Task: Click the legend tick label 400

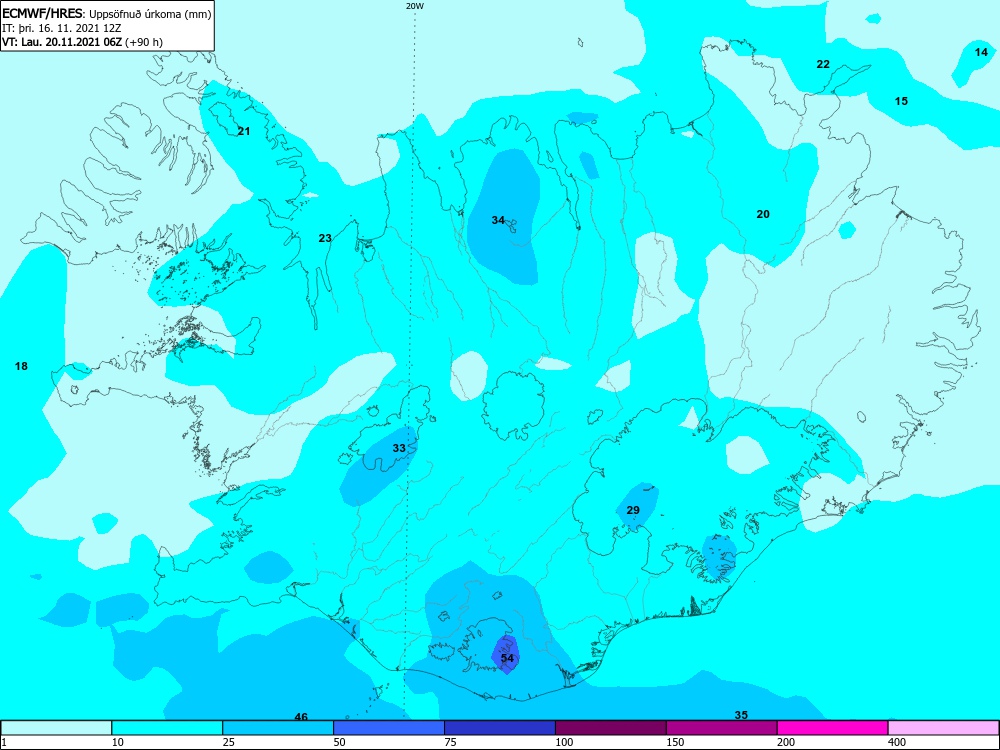Action: tap(897, 742)
